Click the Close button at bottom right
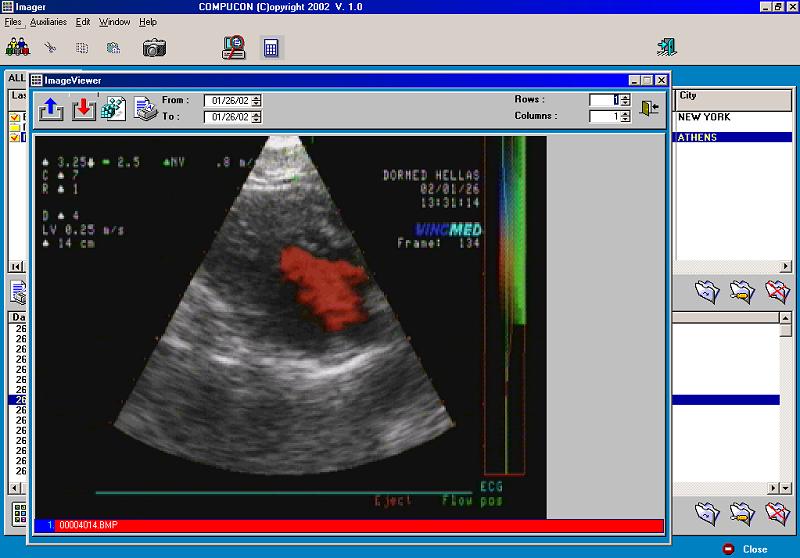Viewport: 800px width, 558px height. [x=746, y=549]
